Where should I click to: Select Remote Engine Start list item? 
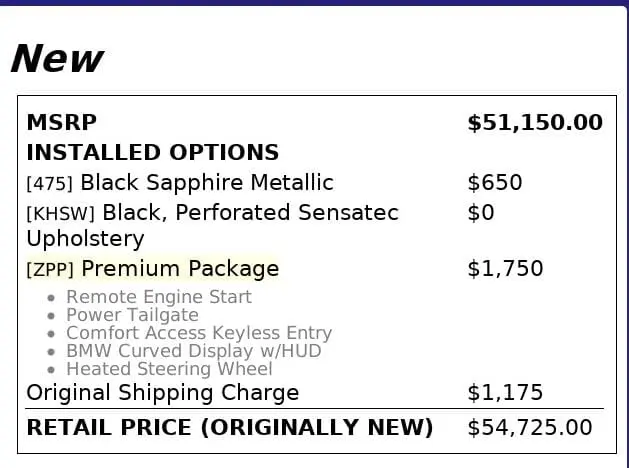[158, 297]
